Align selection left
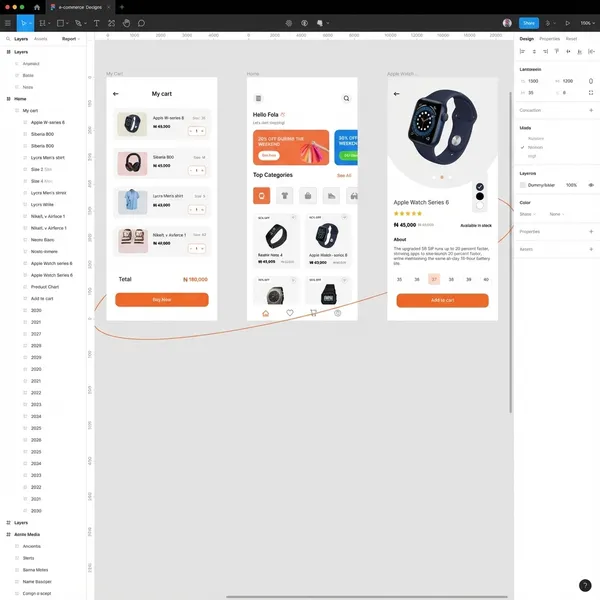The height and width of the screenshot is (600, 600). [522, 51]
